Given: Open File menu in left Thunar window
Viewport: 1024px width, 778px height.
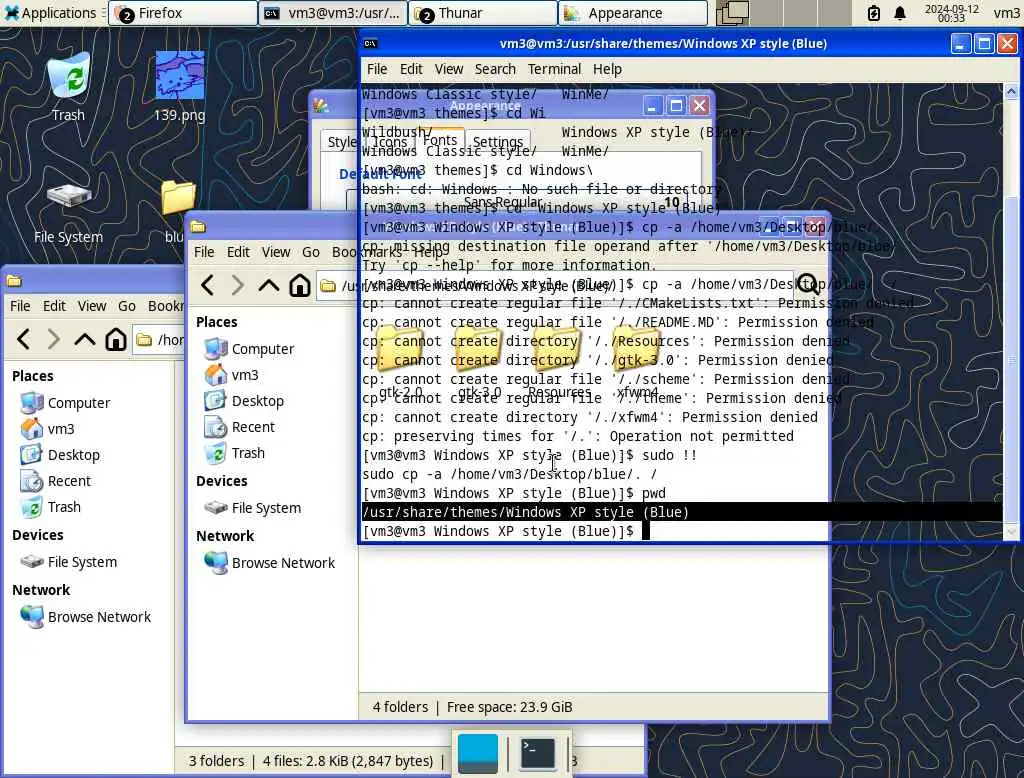Looking at the screenshot, I should (20, 306).
